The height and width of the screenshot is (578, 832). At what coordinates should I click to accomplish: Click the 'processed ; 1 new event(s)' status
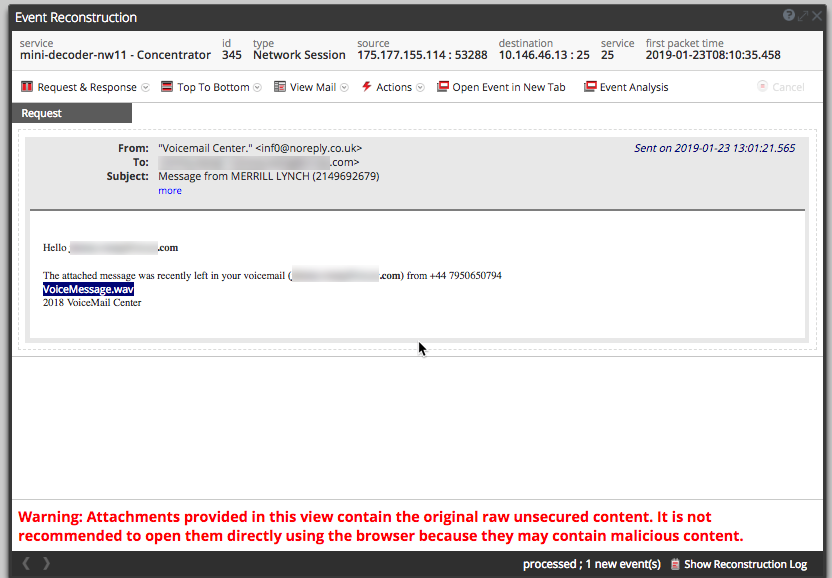(x=592, y=564)
